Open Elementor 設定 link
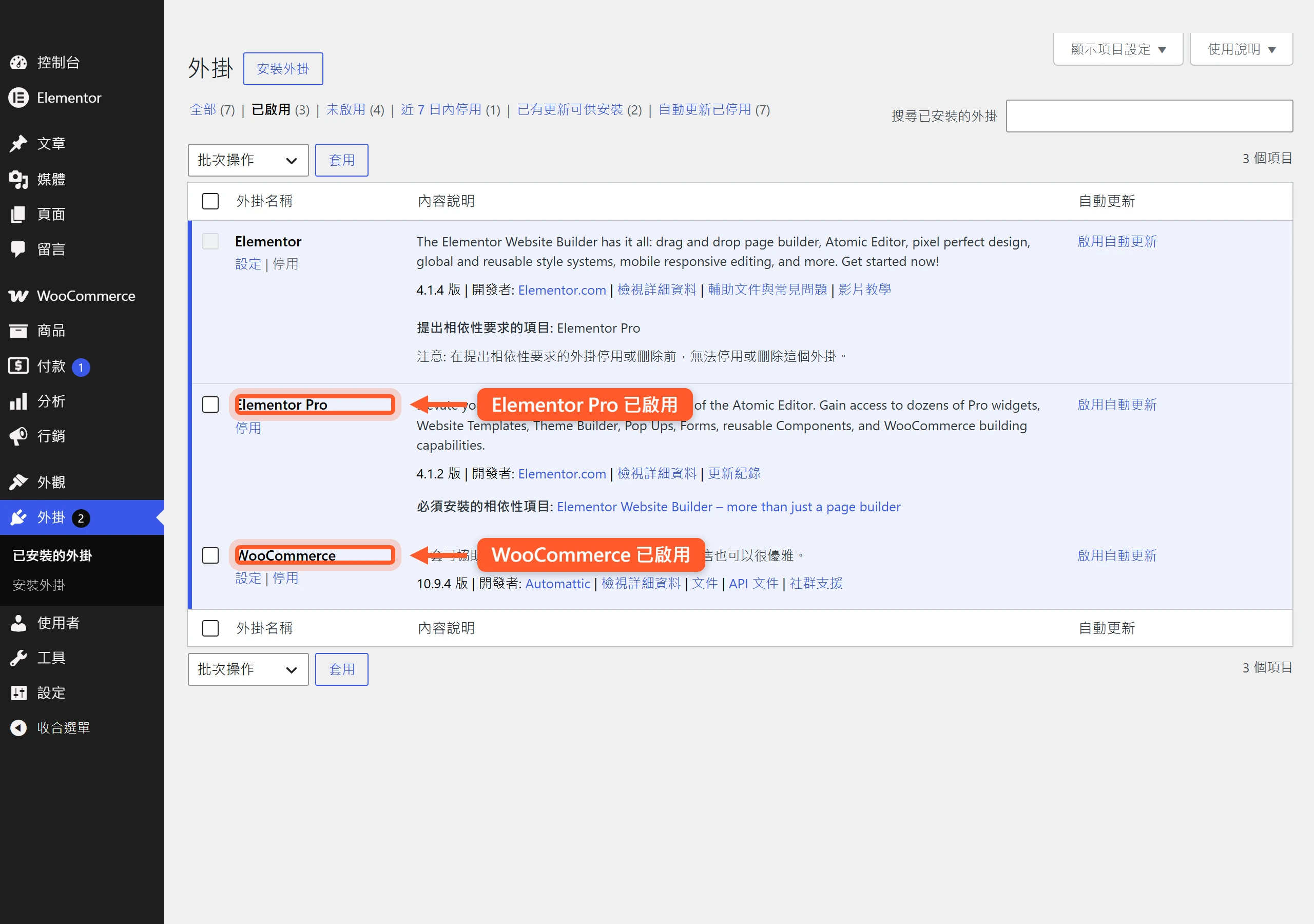The width and height of the screenshot is (1314, 924). [248, 264]
